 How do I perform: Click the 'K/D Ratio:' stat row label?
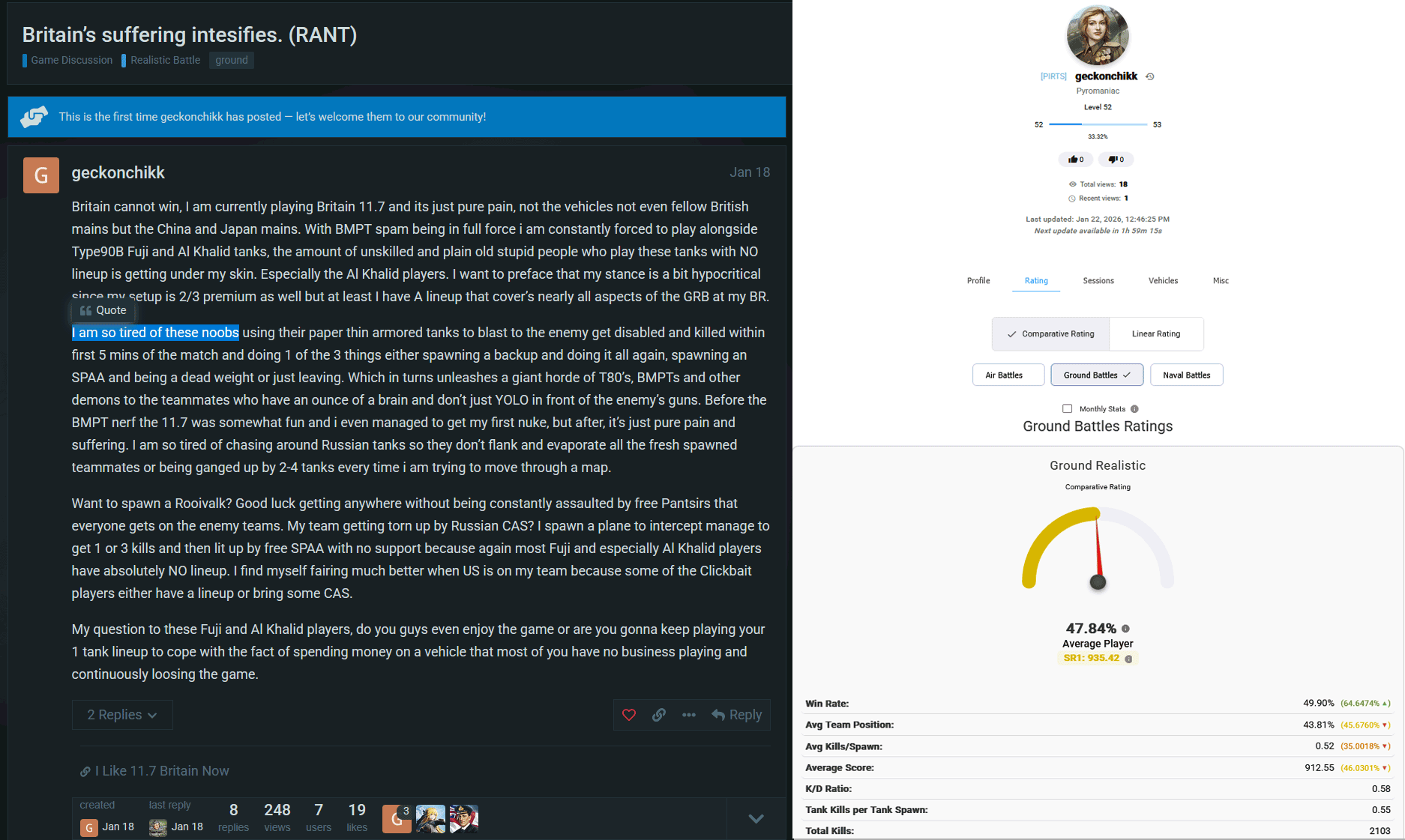[x=828, y=789]
